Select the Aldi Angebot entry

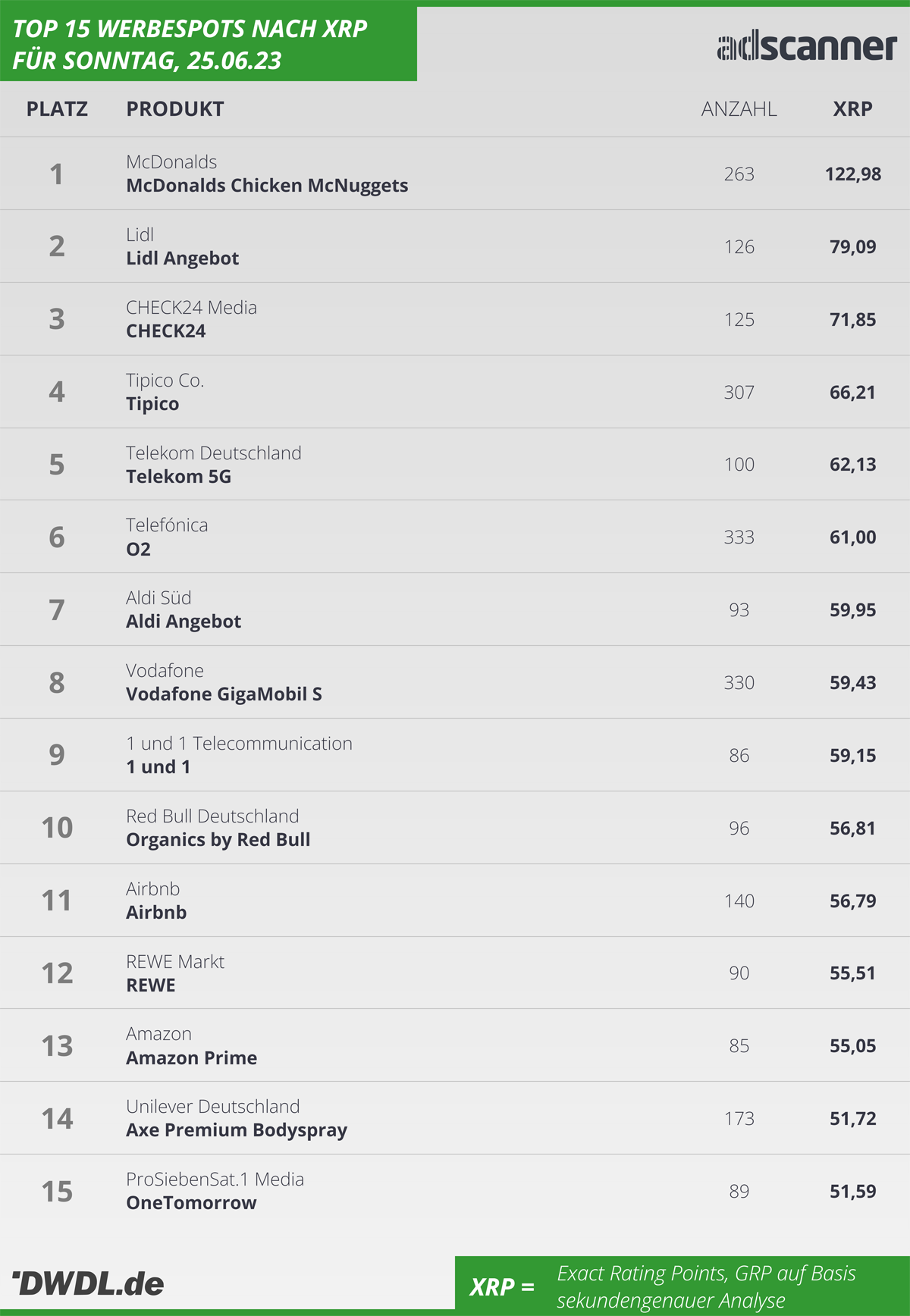point(184,622)
